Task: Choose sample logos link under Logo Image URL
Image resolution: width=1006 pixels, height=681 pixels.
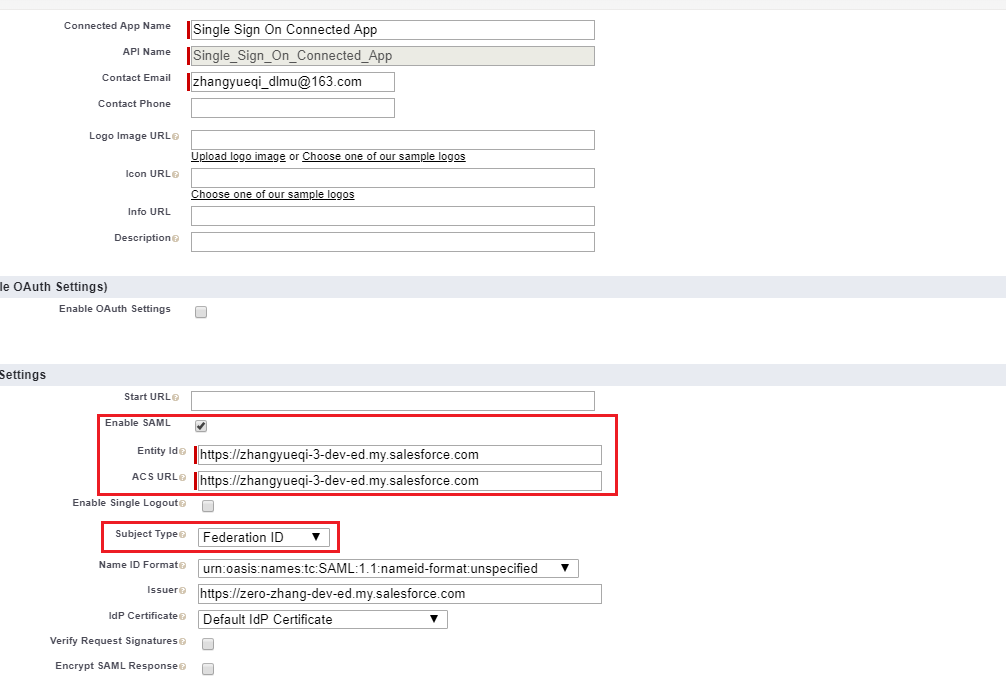Action: pyautogui.click(x=384, y=157)
